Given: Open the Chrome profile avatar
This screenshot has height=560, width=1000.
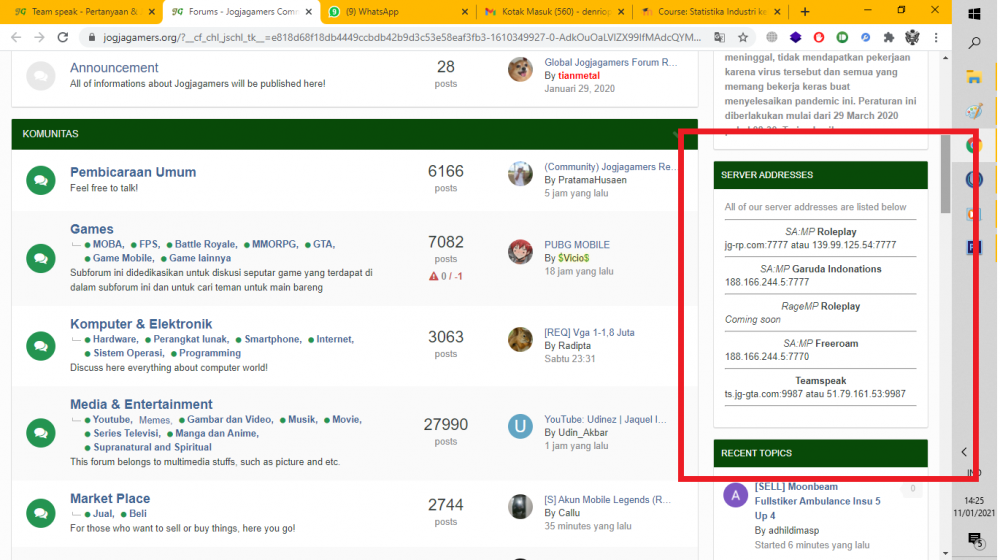Looking at the screenshot, I should click(912, 38).
